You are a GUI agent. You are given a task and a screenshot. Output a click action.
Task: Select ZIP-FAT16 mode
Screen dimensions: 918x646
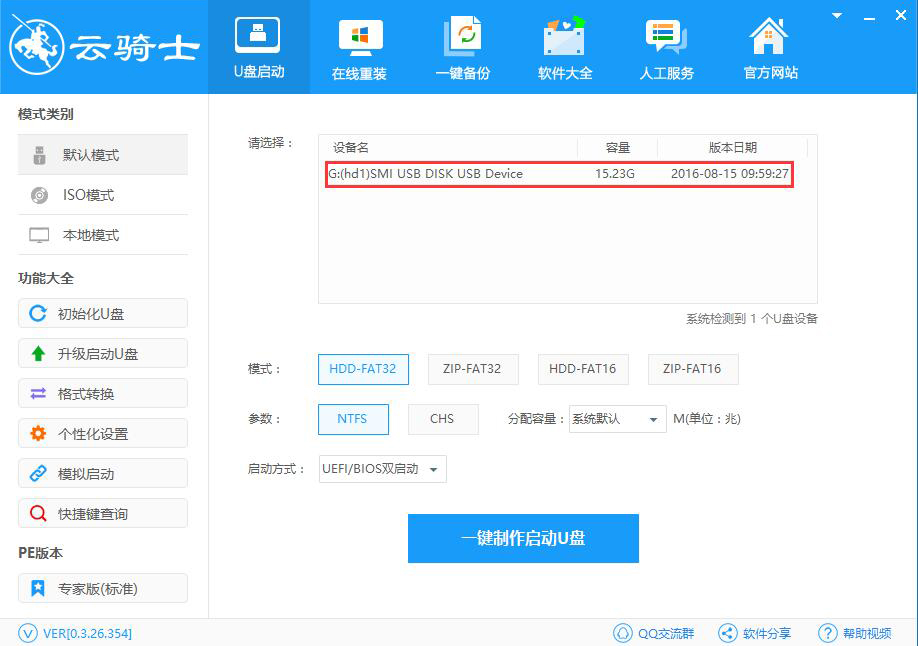click(693, 369)
